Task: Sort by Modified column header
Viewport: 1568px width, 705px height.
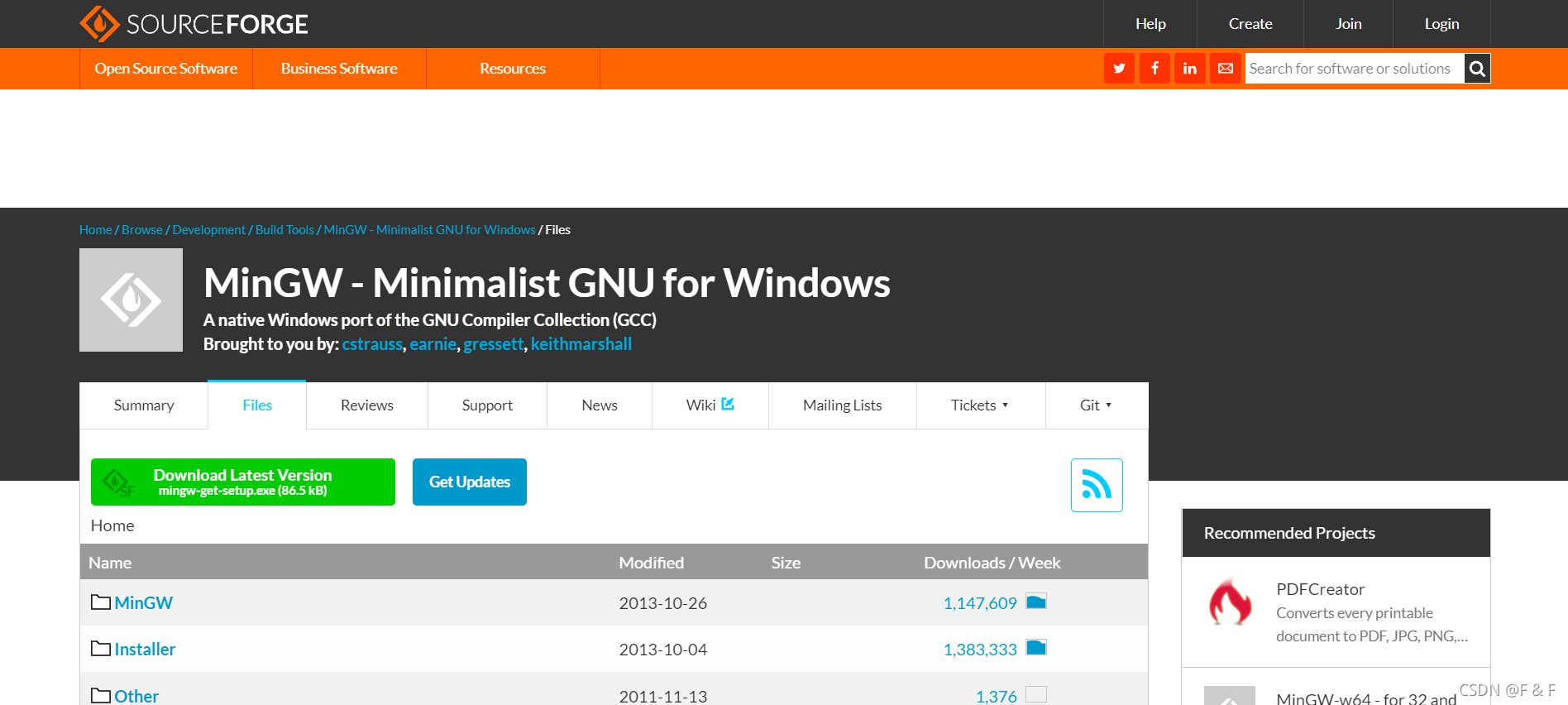Action: [652, 563]
